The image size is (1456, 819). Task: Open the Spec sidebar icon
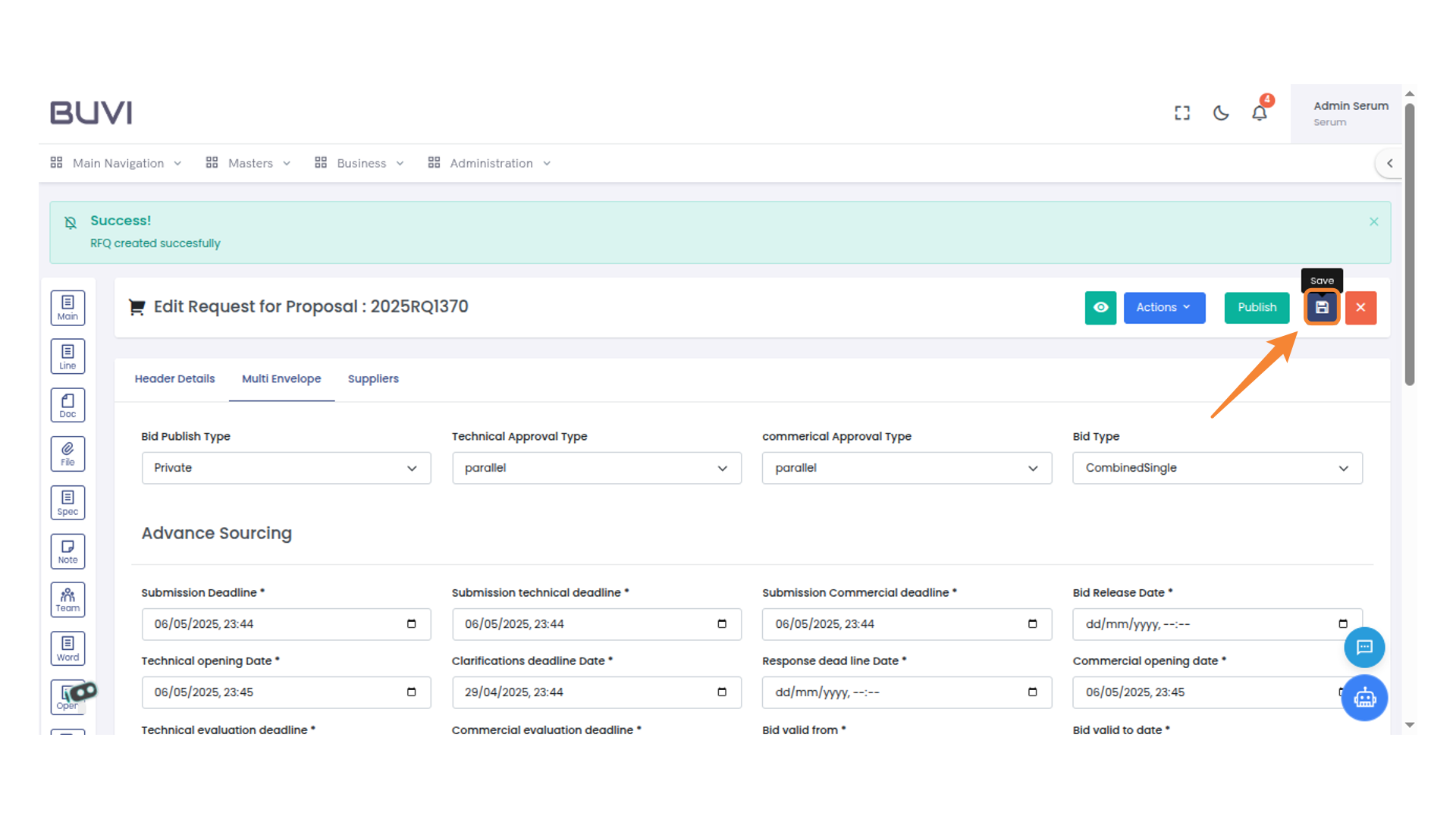(67, 503)
